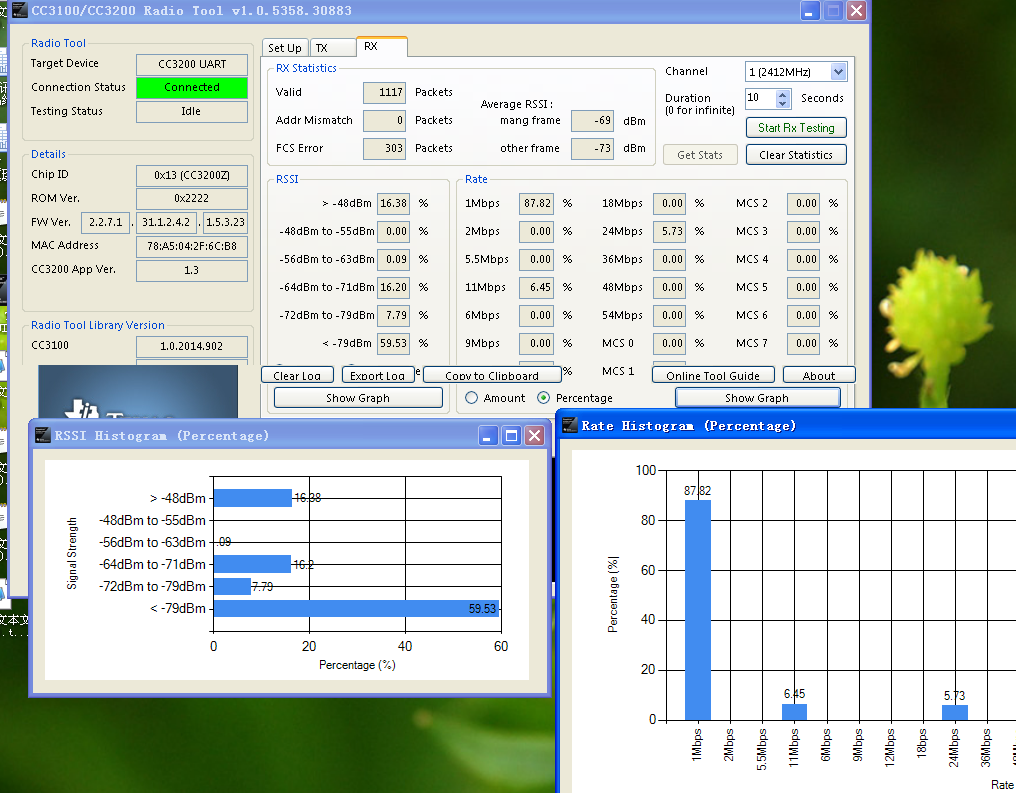Click the RSSI Histogram window title icon
This screenshot has width=1016, height=793.
pos(42,435)
